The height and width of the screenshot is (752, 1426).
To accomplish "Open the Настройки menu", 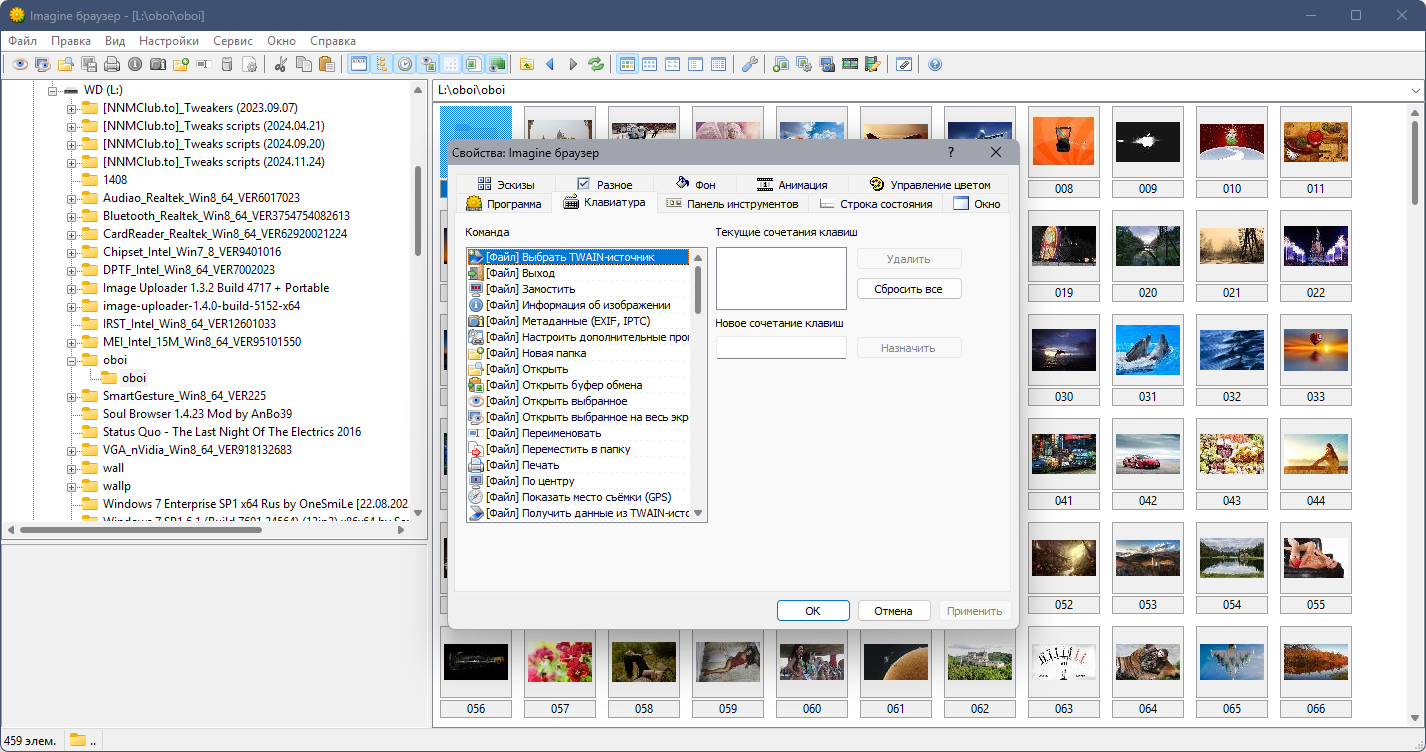I will click(x=169, y=41).
